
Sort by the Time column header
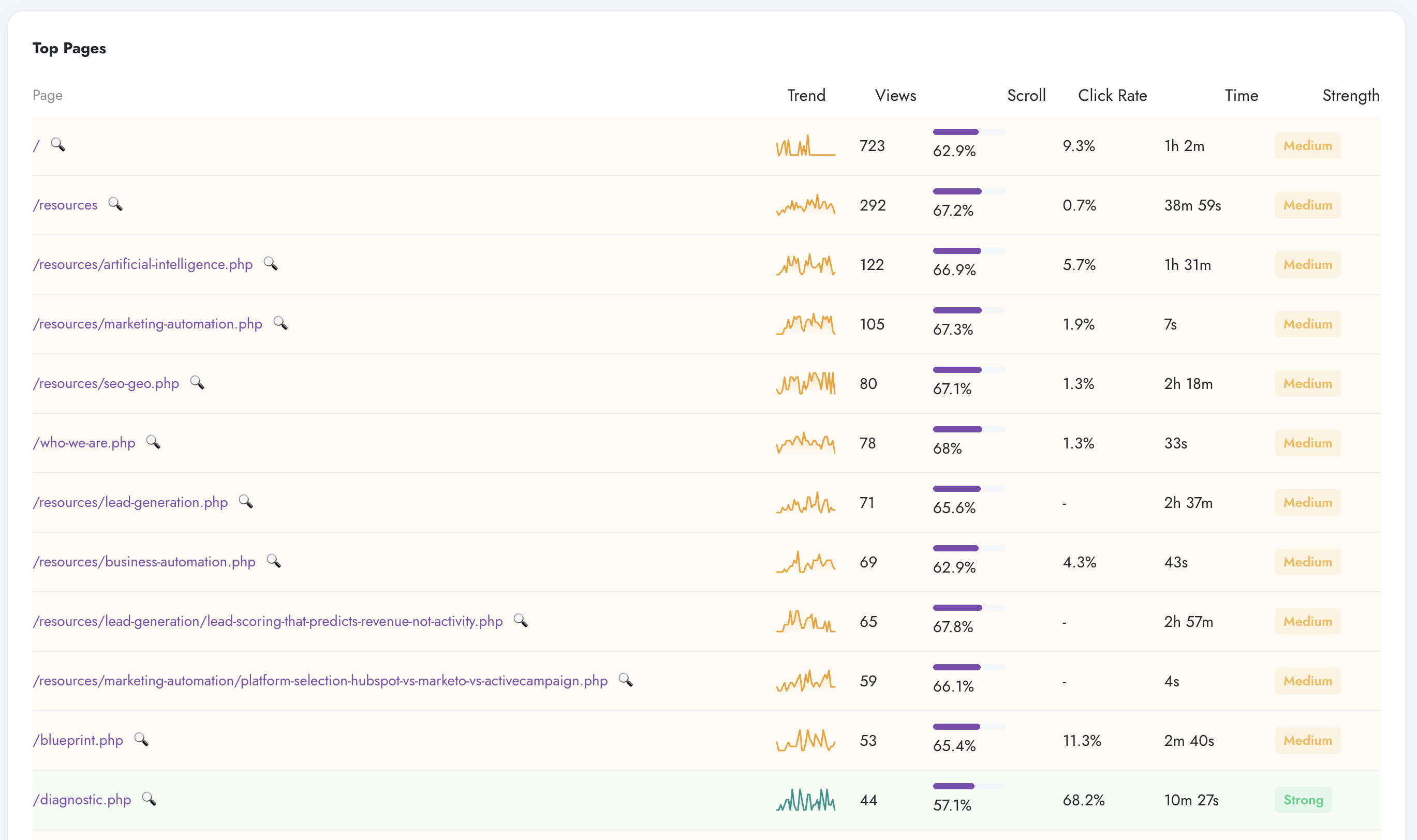[x=1242, y=95]
